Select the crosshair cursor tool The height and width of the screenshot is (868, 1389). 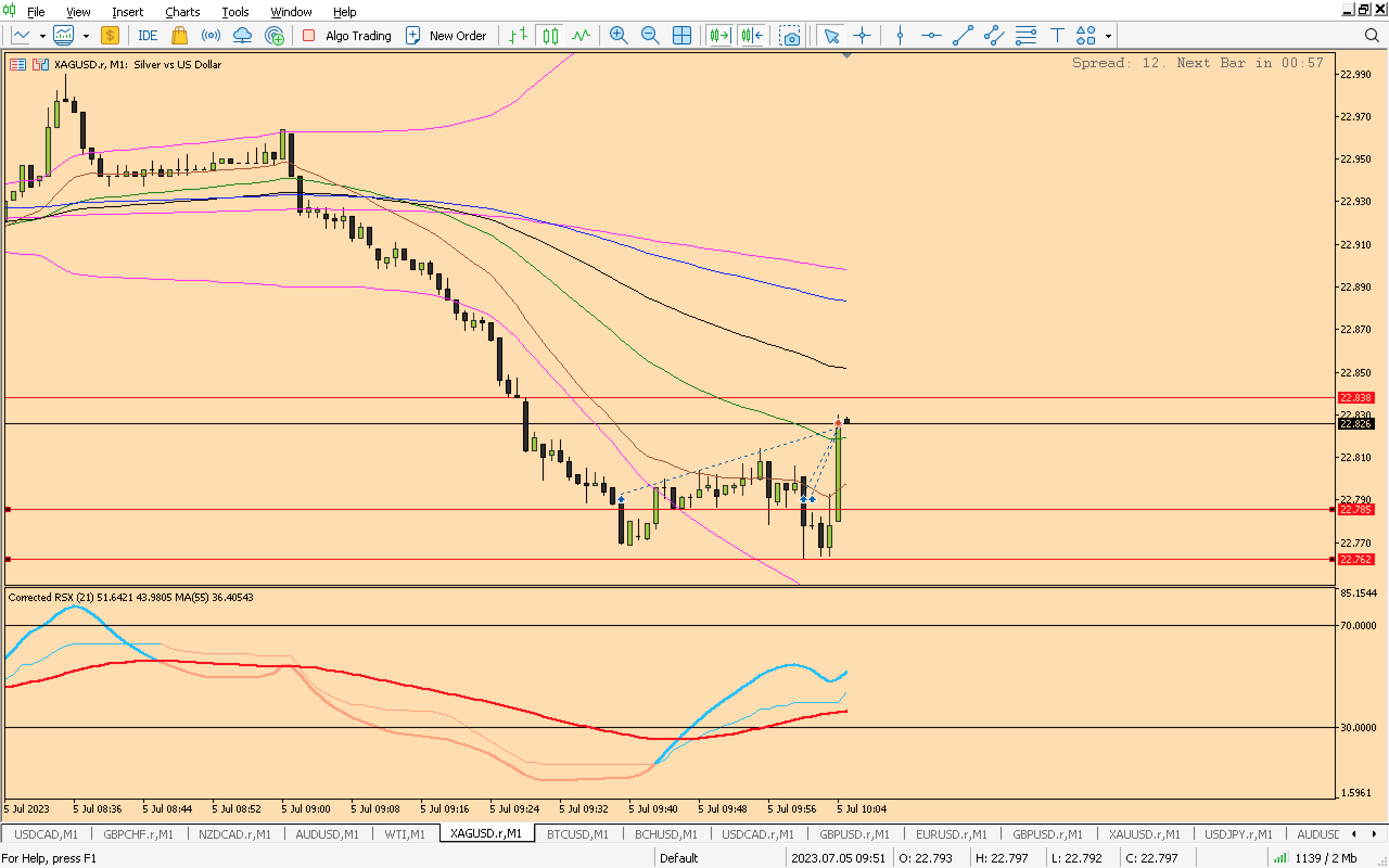click(x=862, y=36)
